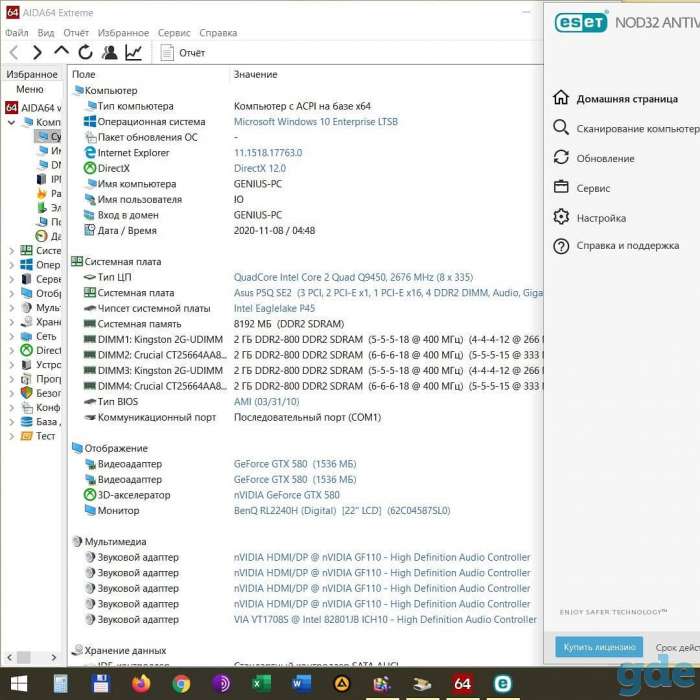This screenshot has width=700, height=700.
Task: Expand the DirectX tree node
Action: [x=12, y=351]
